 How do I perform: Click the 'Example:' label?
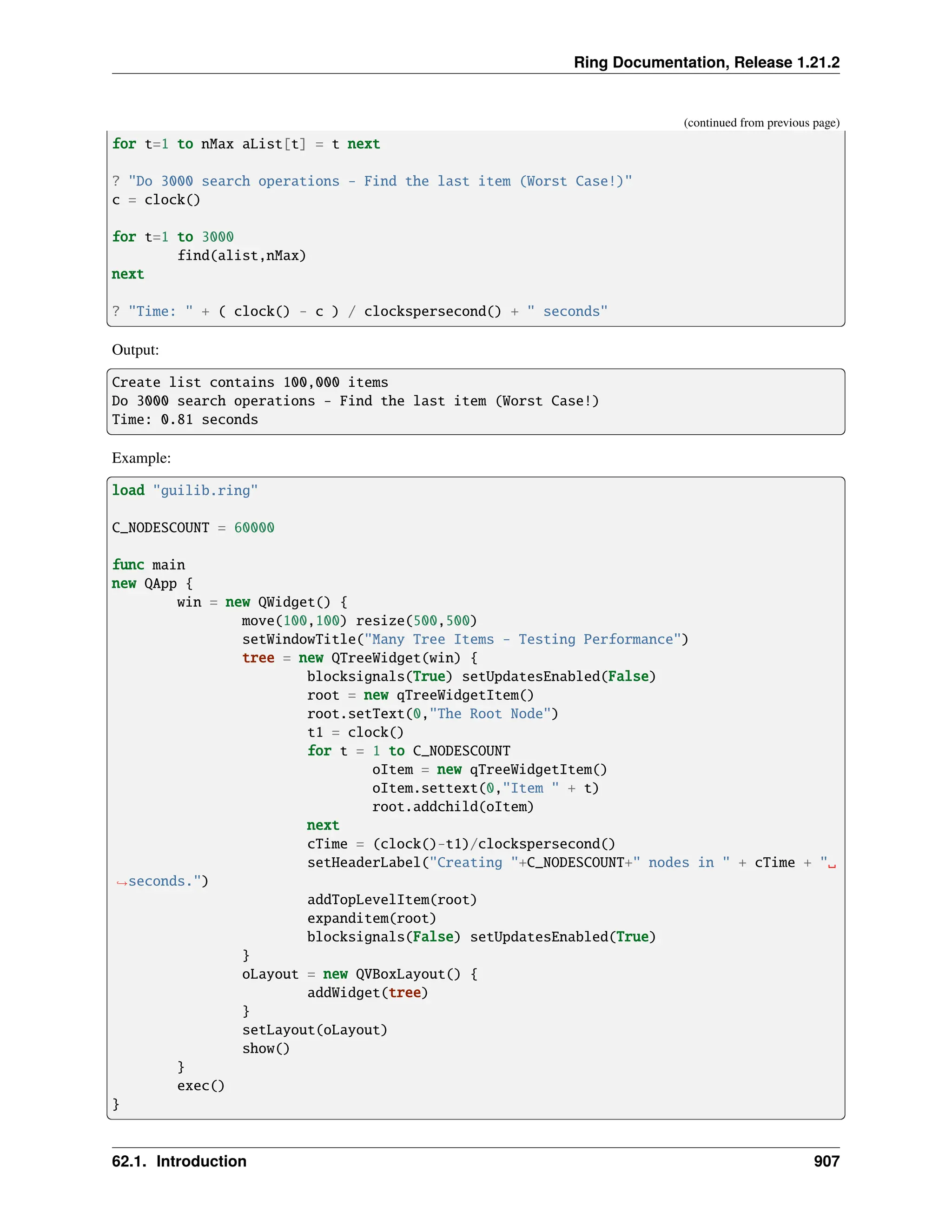tap(141, 457)
